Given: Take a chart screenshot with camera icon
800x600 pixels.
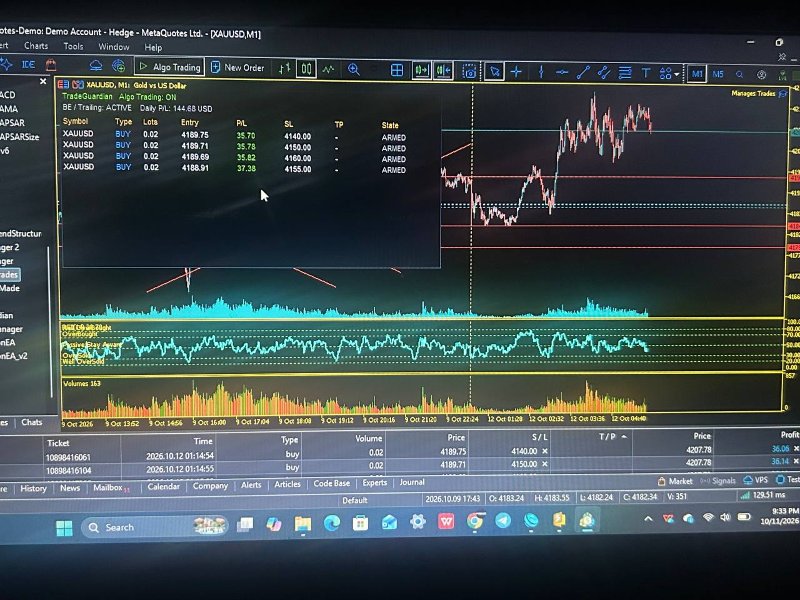Looking at the screenshot, I should (x=469, y=72).
